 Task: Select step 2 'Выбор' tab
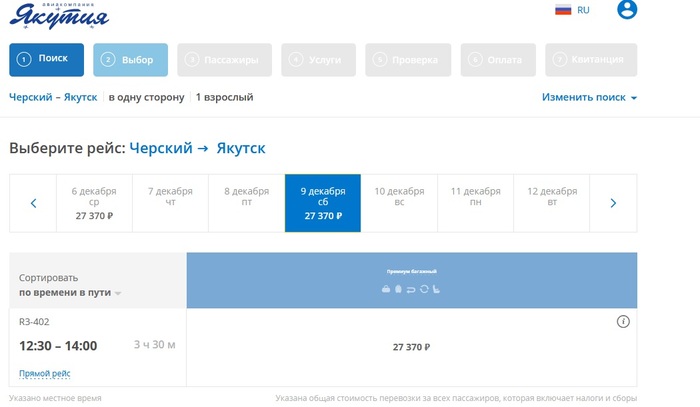130,60
